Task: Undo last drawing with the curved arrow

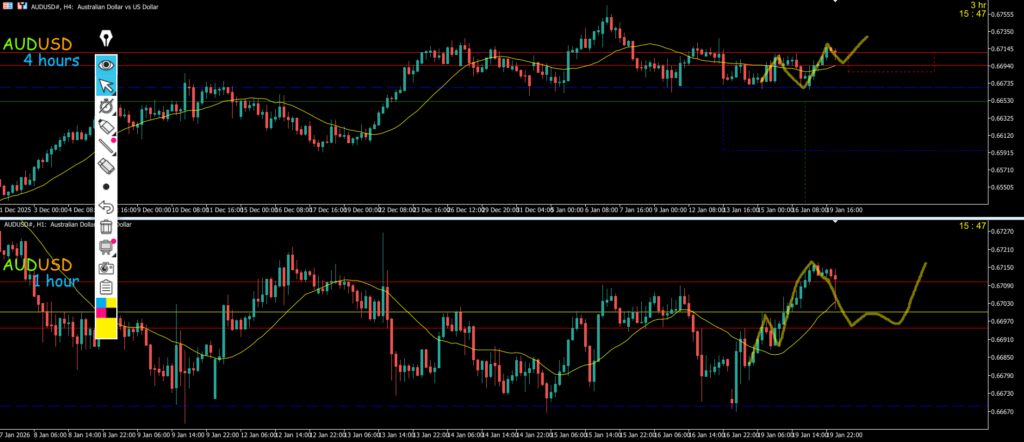Action: click(x=106, y=207)
